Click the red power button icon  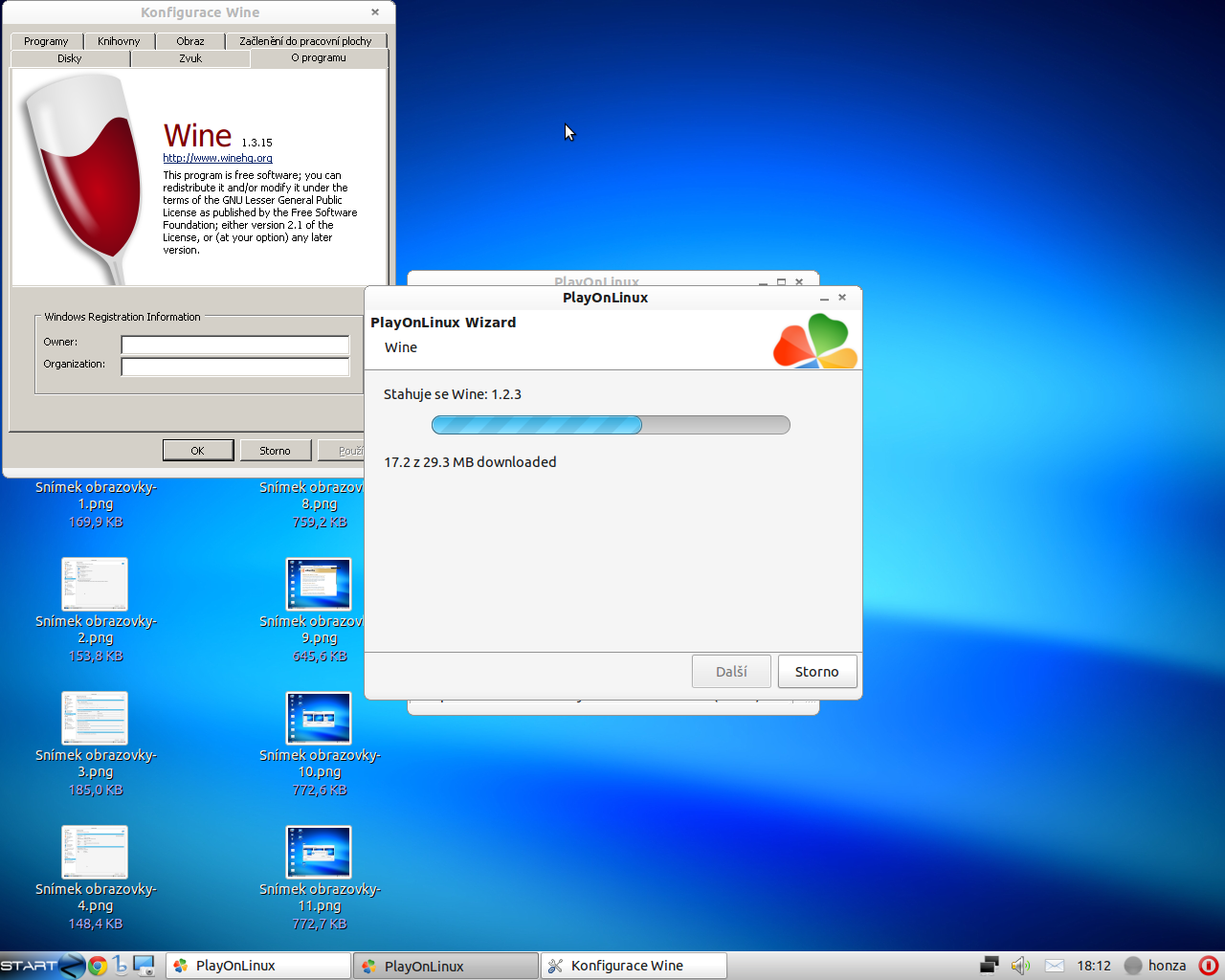1209,965
